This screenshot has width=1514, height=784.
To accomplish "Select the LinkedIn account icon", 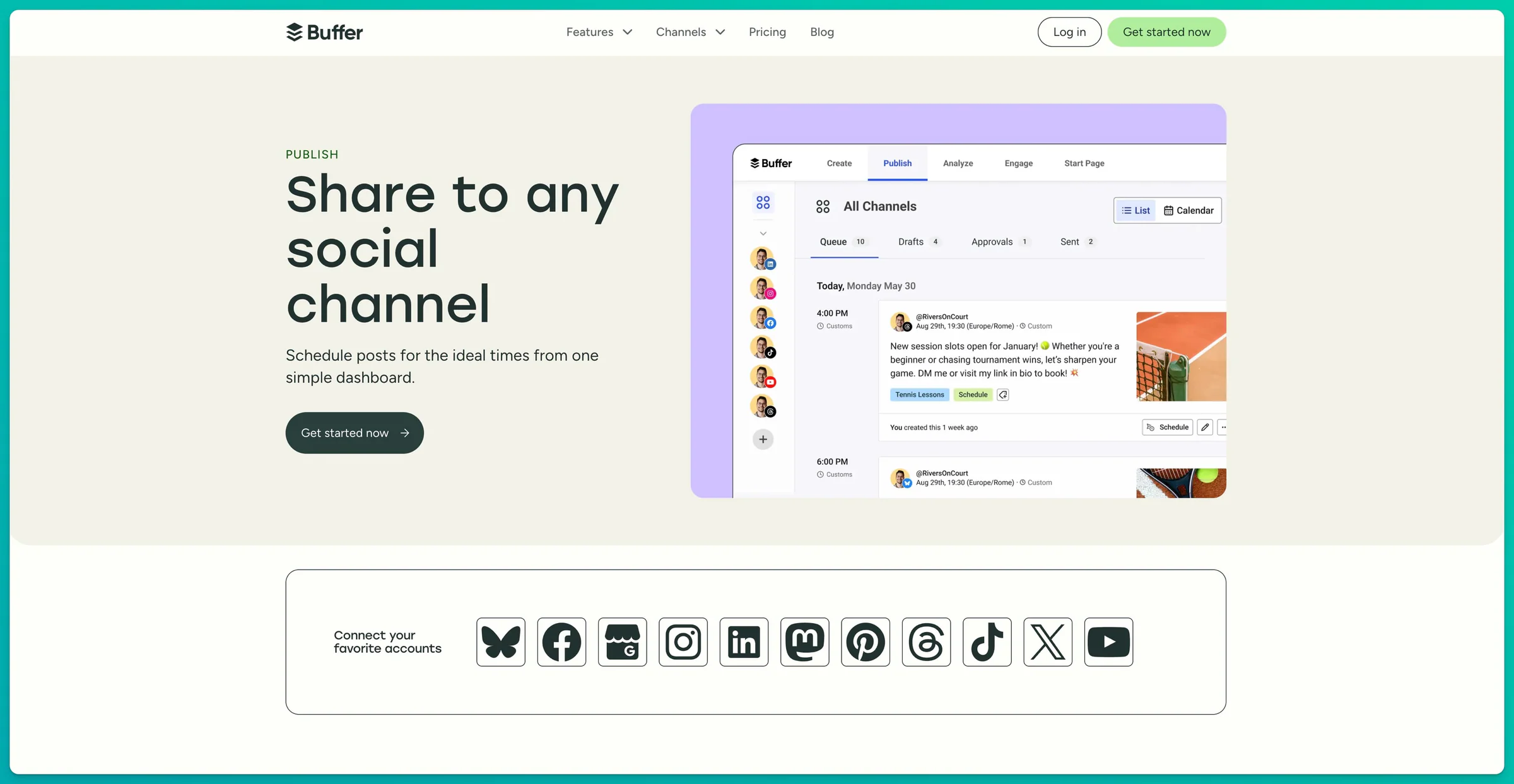I will click(744, 642).
